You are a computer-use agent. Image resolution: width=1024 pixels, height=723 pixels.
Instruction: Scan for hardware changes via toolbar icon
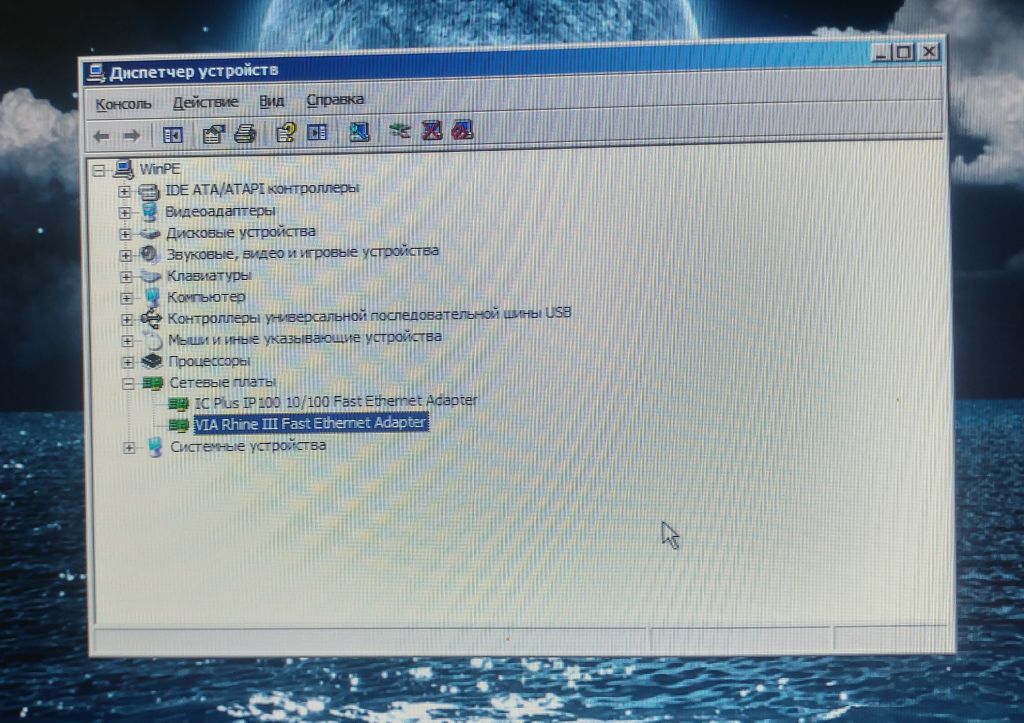tap(359, 132)
